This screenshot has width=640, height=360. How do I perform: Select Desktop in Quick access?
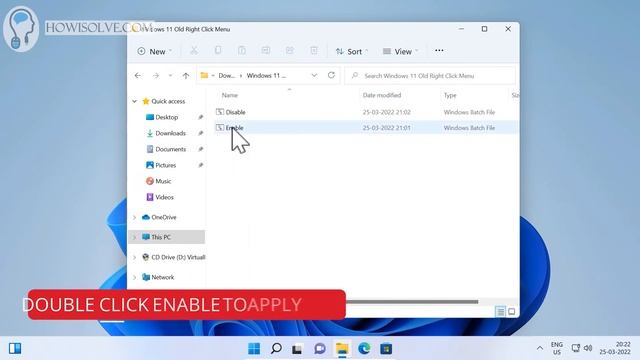(x=162, y=117)
